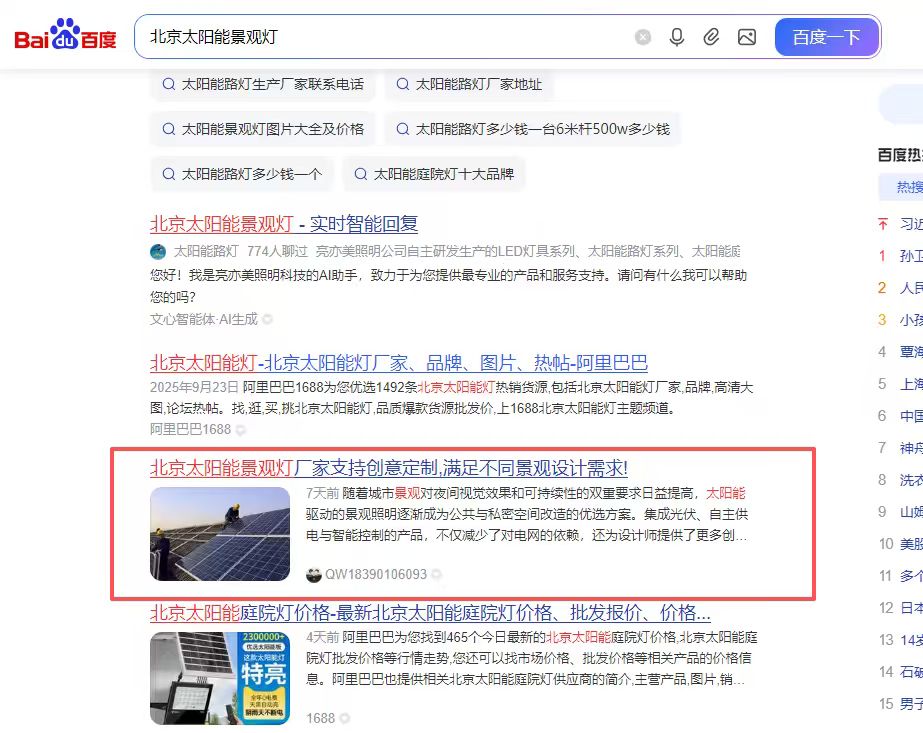Select suggestion 太阳能庭院灯十大品牌

point(434,174)
